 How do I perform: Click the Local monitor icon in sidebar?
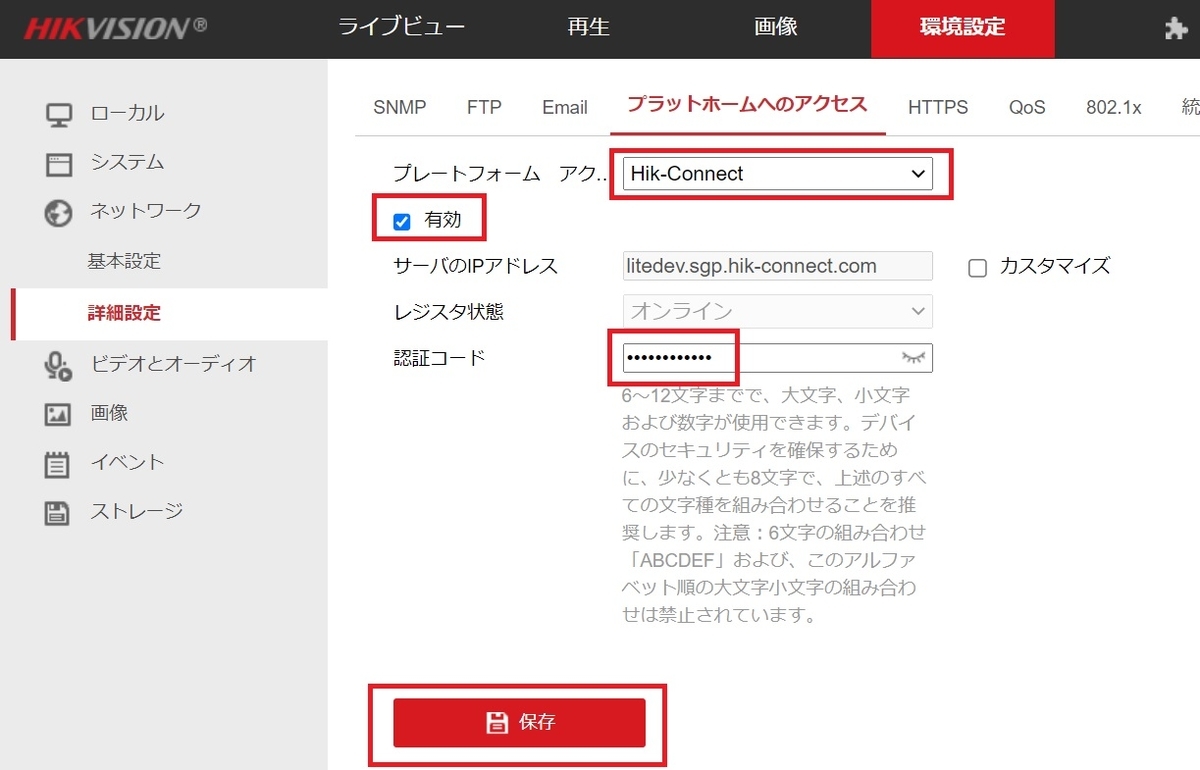(59, 114)
